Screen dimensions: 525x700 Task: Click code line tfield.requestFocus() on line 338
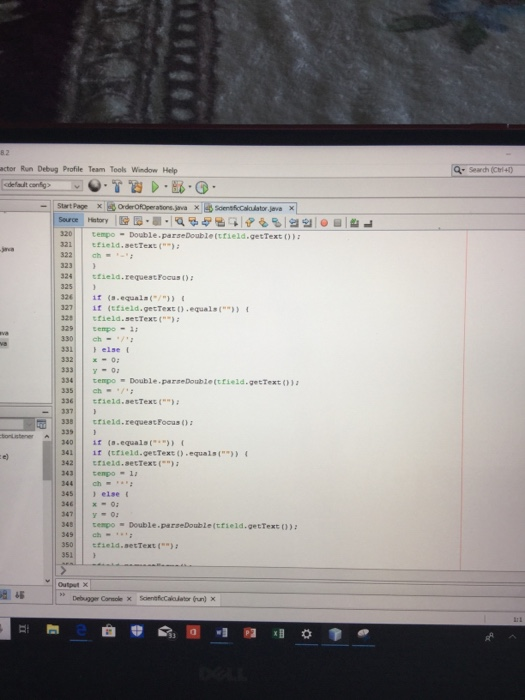click(142, 422)
